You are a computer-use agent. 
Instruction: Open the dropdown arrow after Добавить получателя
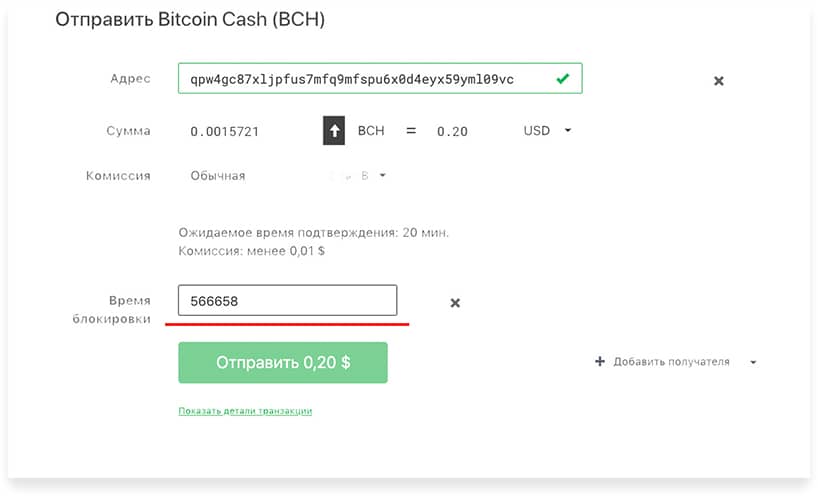click(753, 362)
